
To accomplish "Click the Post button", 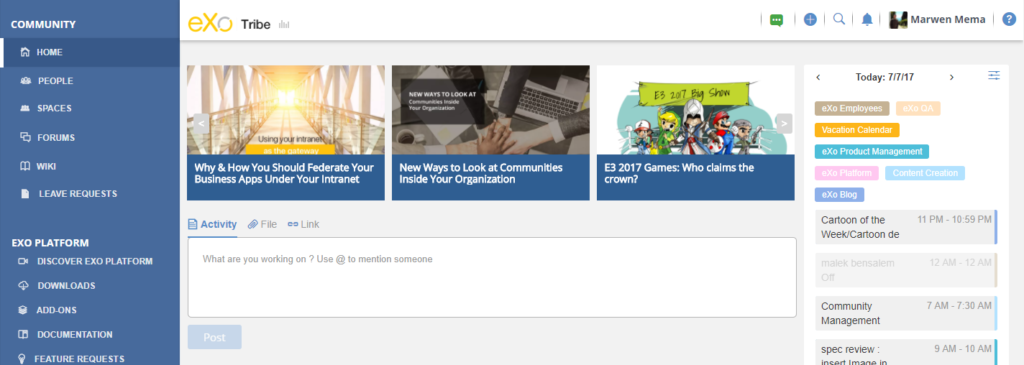I will pos(214,337).
